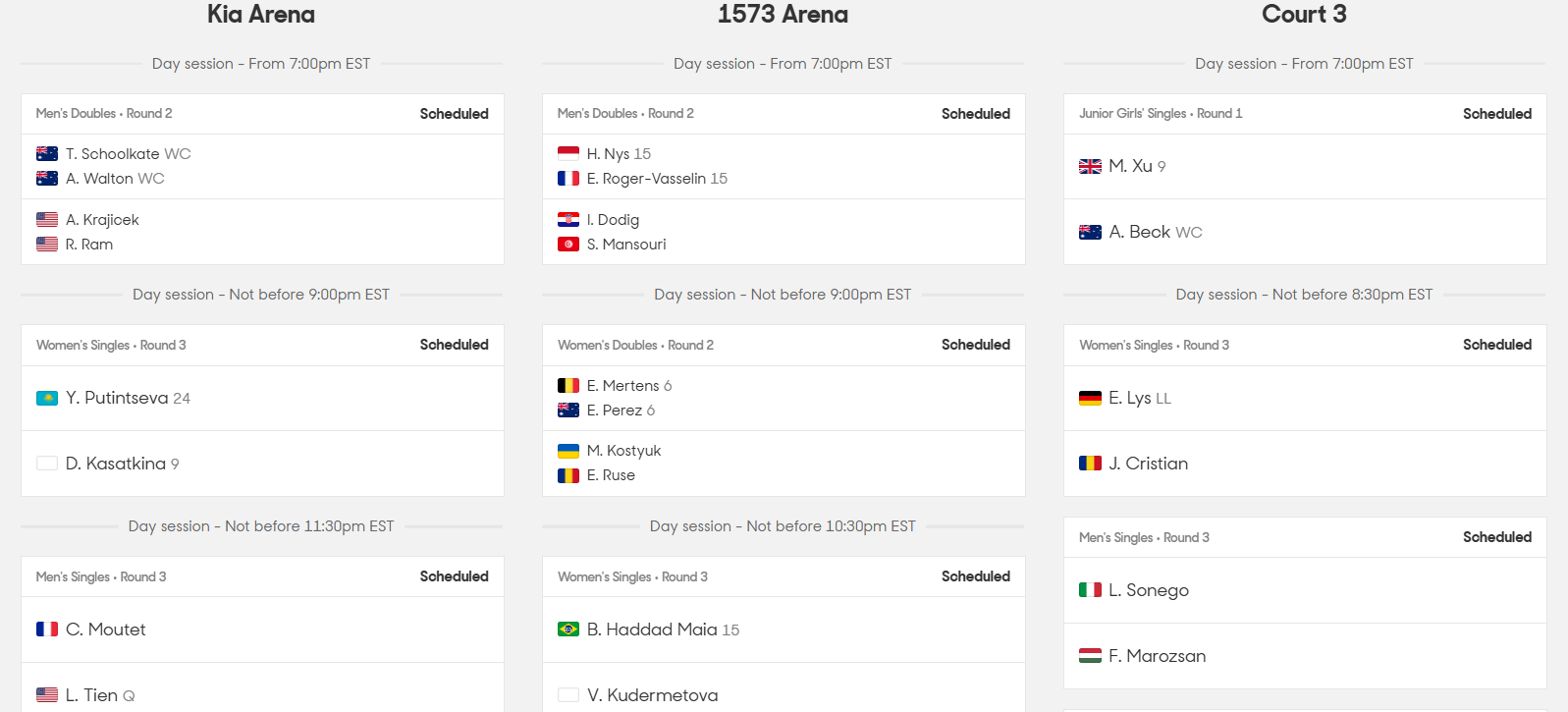Click the Ukrainian flag beside M. Kostyuk

pyautogui.click(x=568, y=451)
